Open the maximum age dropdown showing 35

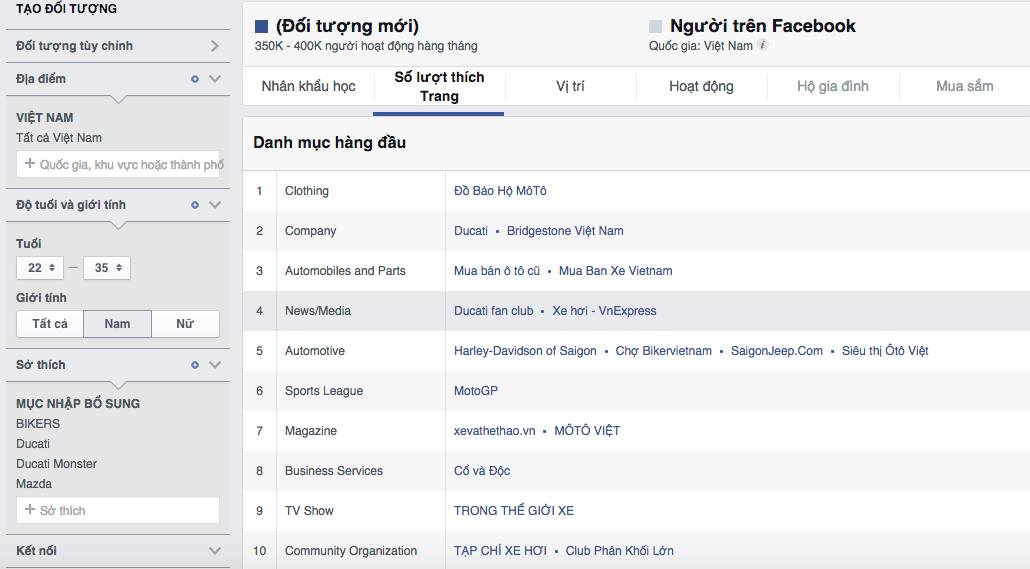pyautogui.click(x=107, y=267)
